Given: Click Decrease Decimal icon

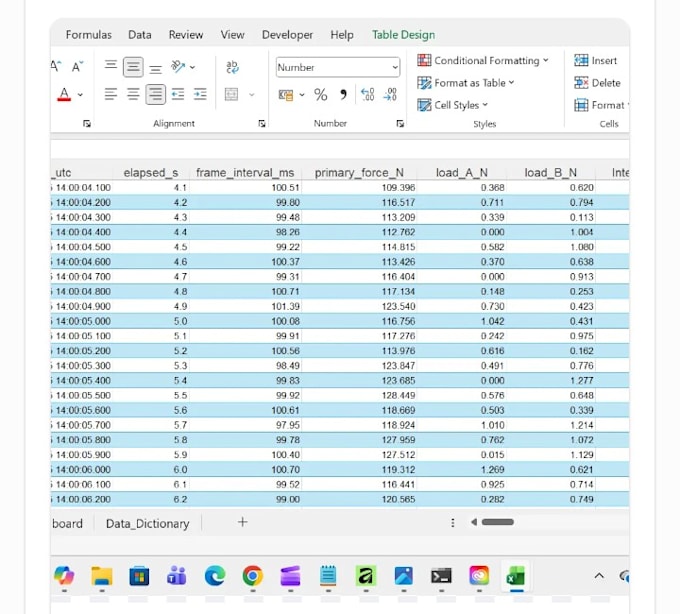Looking at the screenshot, I should [x=390, y=94].
